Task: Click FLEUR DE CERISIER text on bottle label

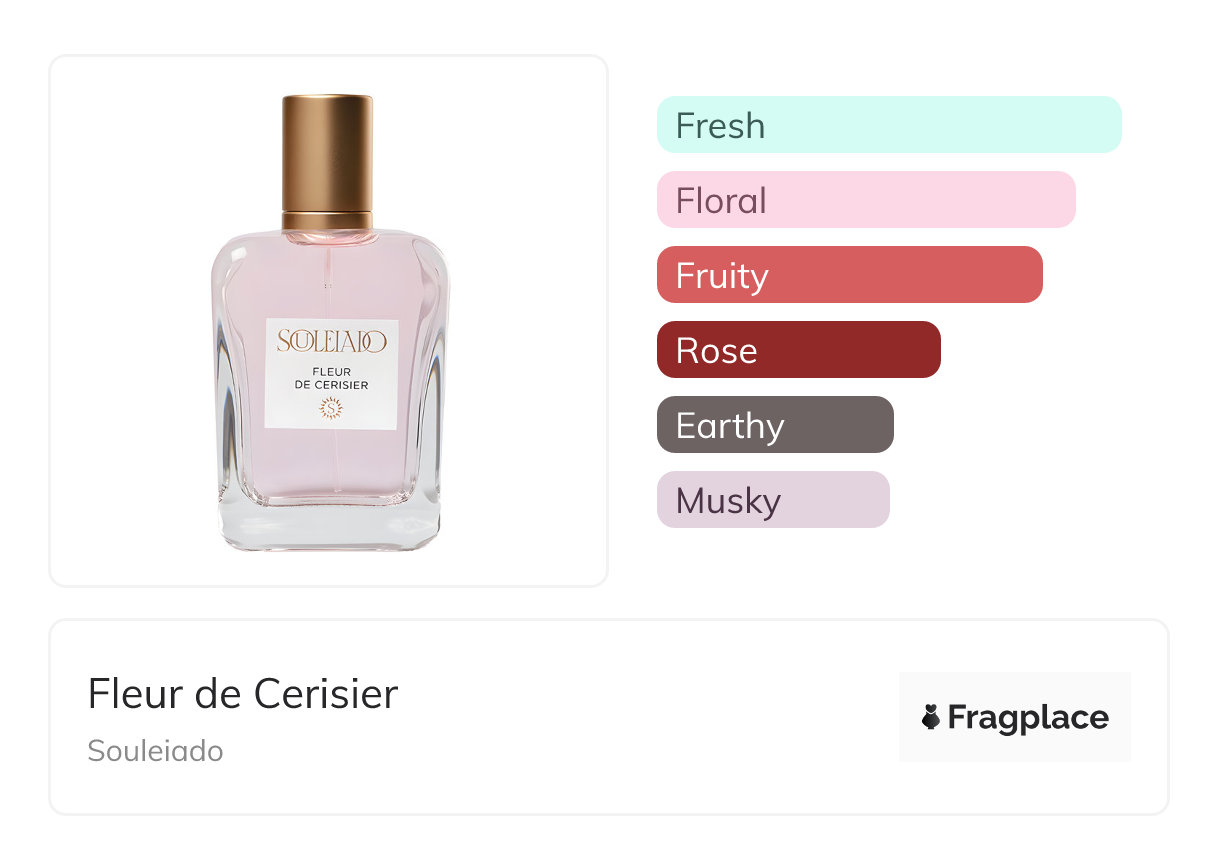Action: click(x=331, y=378)
